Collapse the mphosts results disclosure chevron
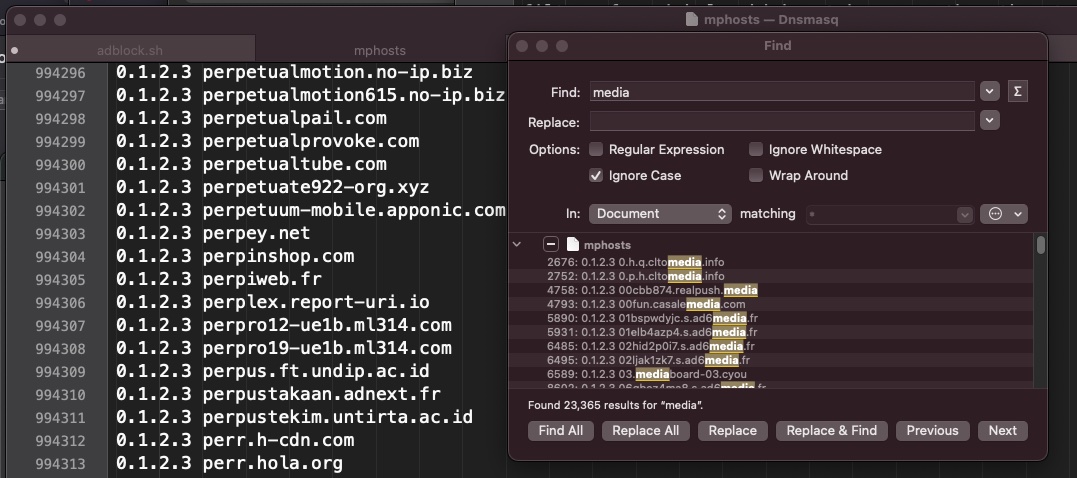The height and width of the screenshot is (478, 1077). 517,244
